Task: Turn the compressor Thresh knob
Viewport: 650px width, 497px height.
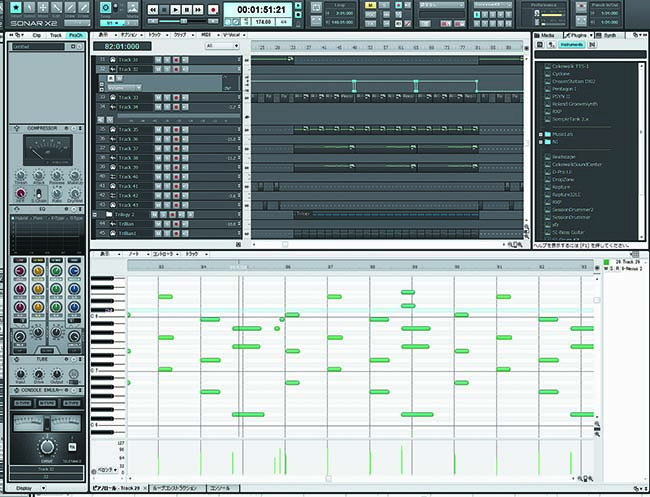Action: 21,175
